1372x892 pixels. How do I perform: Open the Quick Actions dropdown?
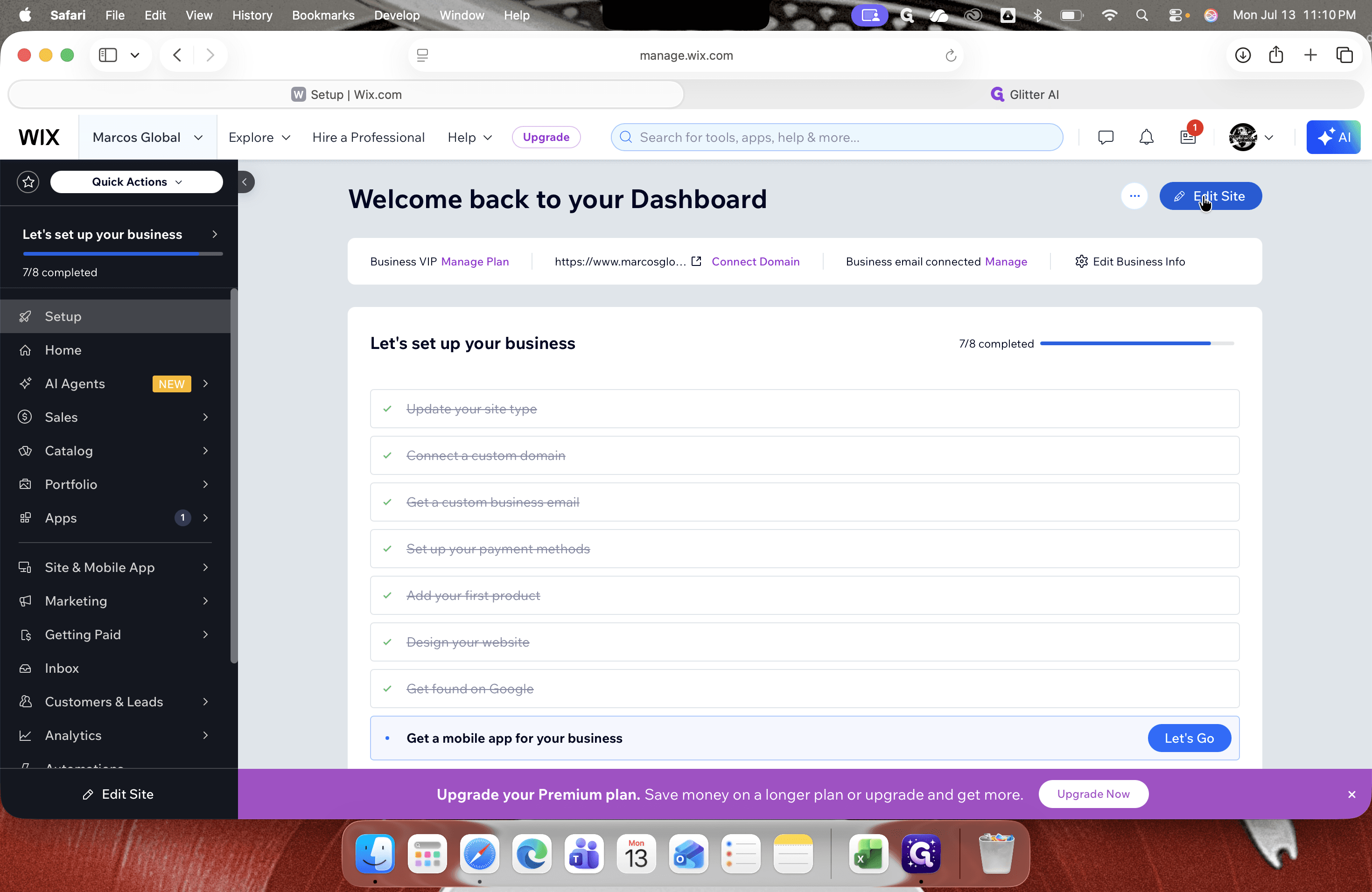point(137,182)
